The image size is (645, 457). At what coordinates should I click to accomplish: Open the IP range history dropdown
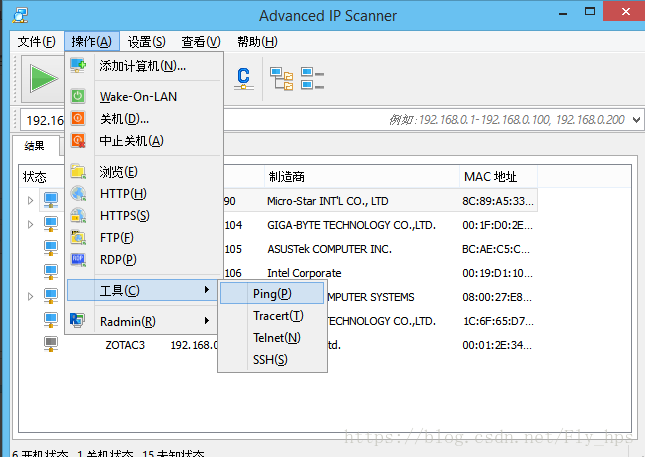[636, 120]
